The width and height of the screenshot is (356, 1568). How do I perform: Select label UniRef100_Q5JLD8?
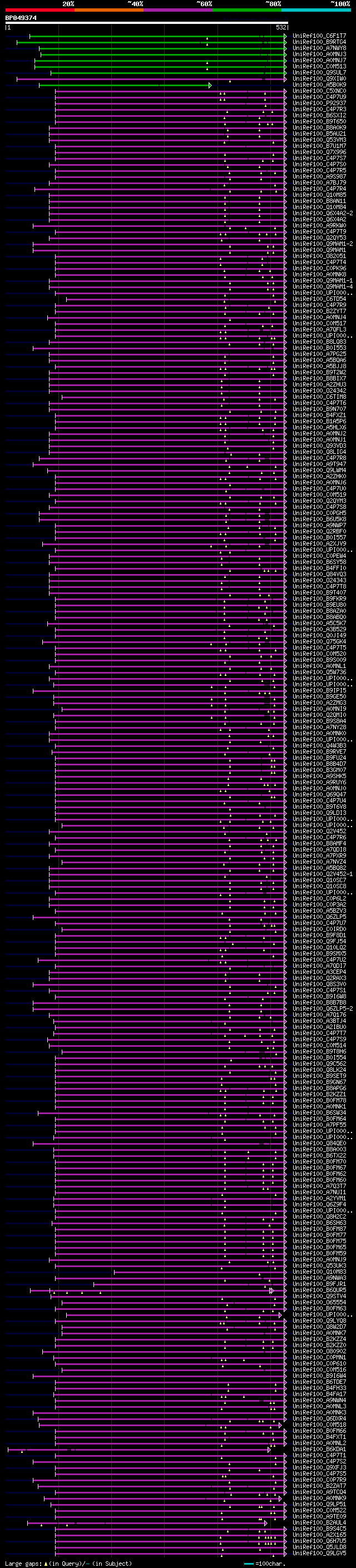tap(319, 1547)
